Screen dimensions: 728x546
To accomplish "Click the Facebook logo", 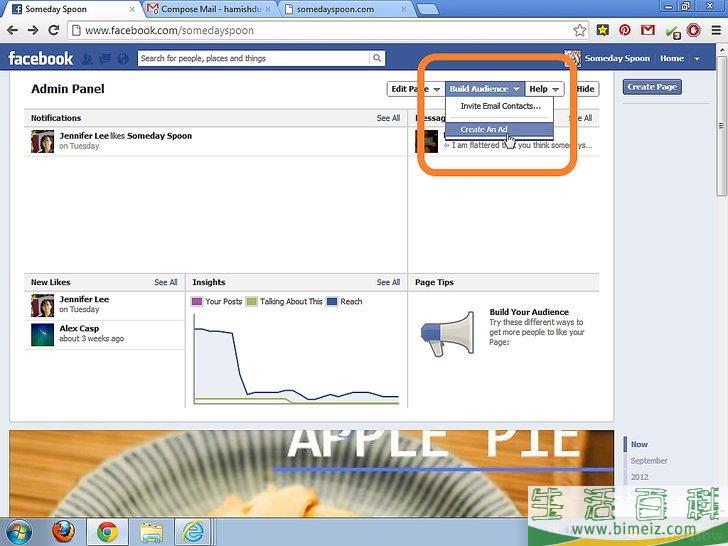I will click(41, 58).
